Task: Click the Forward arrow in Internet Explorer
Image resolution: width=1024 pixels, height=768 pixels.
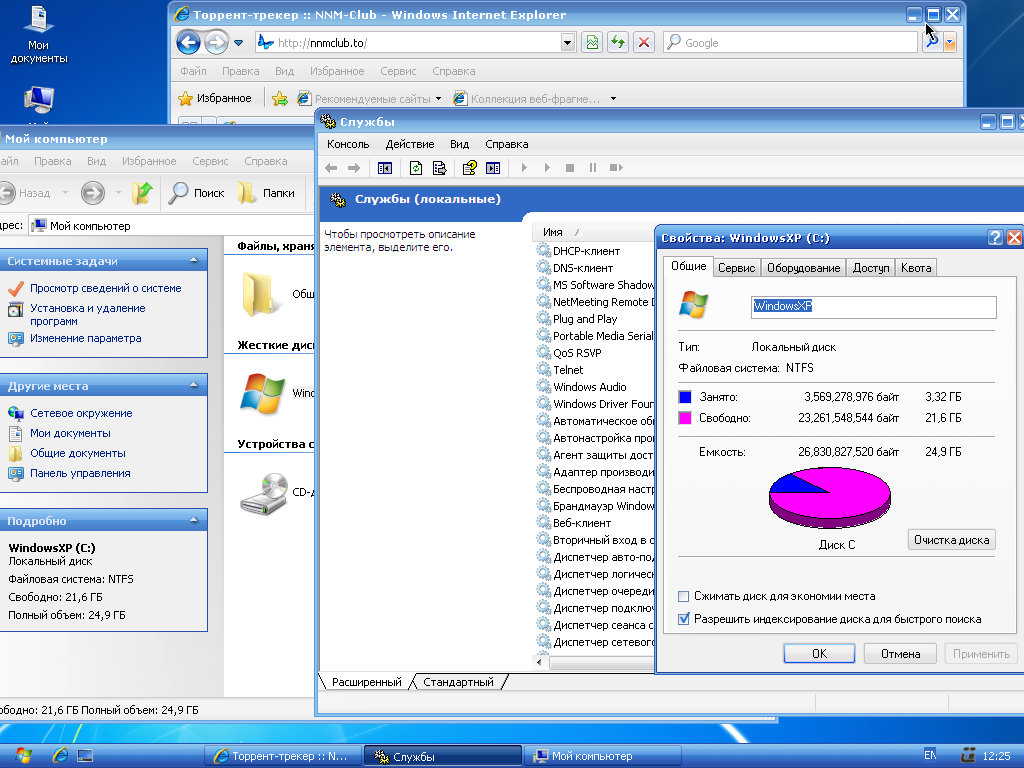Action: click(x=216, y=43)
